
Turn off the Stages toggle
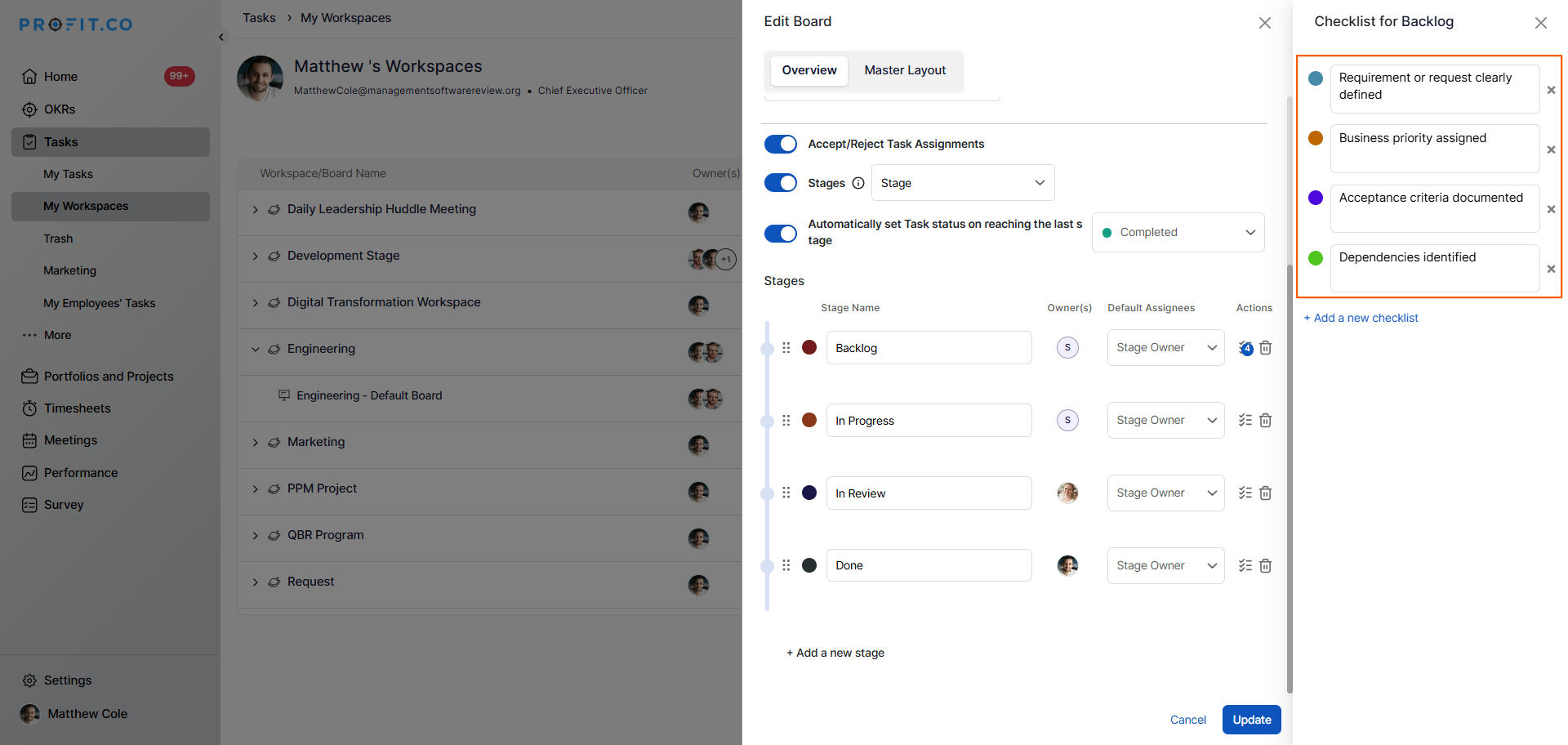coord(780,183)
